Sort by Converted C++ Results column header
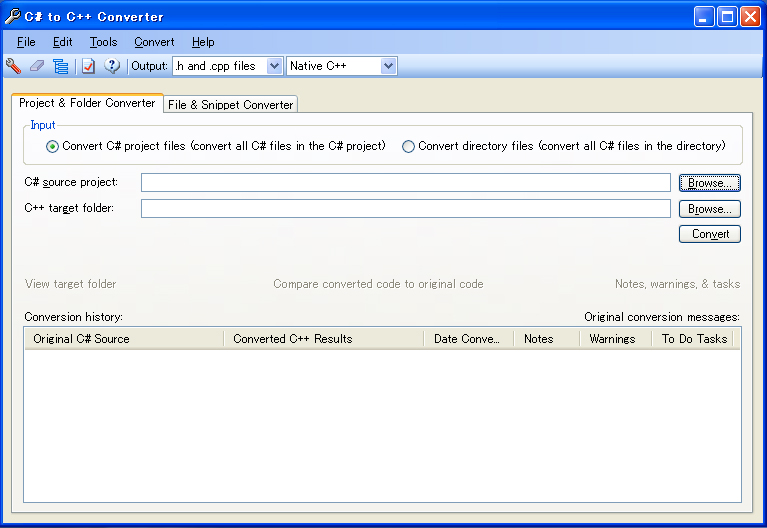Viewport: 767px width, 528px height. [324, 339]
